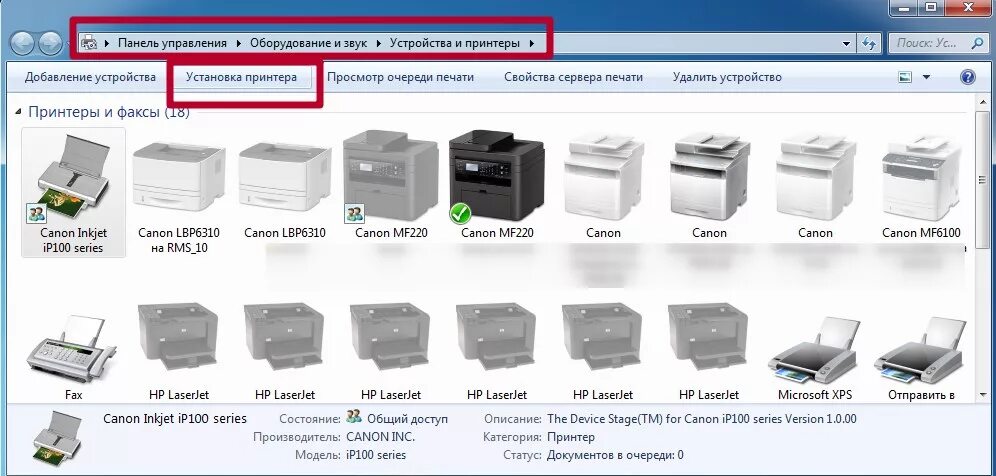Expand chevron after Панель управления
The width and height of the screenshot is (996, 476).
pyautogui.click(x=238, y=44)
